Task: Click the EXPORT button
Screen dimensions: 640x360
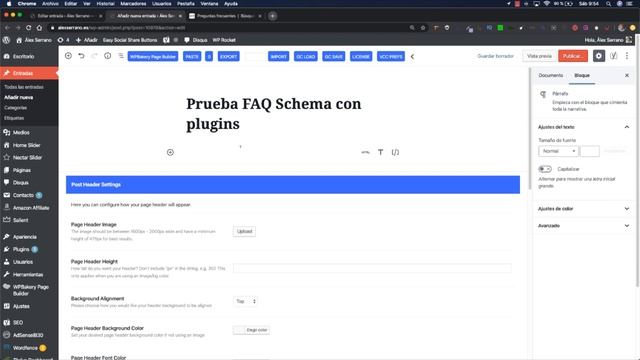Action: 229,56
